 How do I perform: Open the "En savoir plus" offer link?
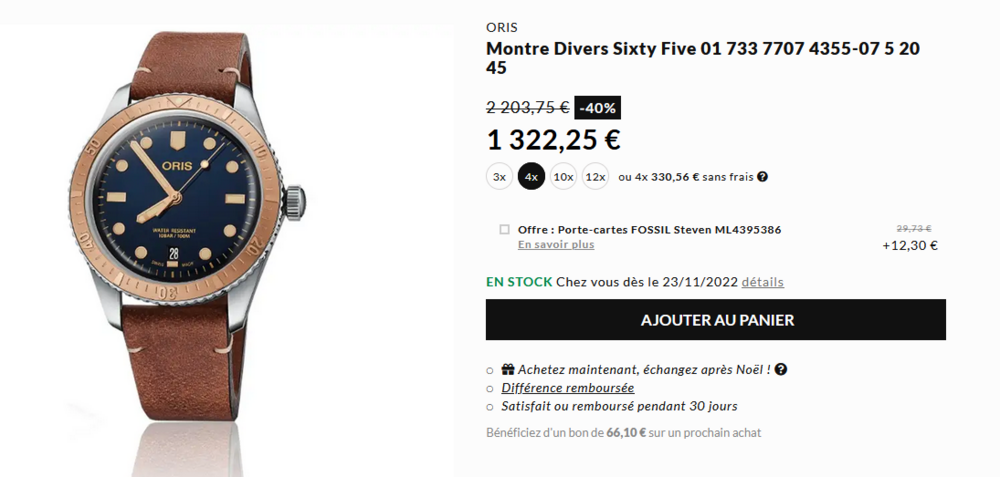pyautogui.click(x=556, y=245)
